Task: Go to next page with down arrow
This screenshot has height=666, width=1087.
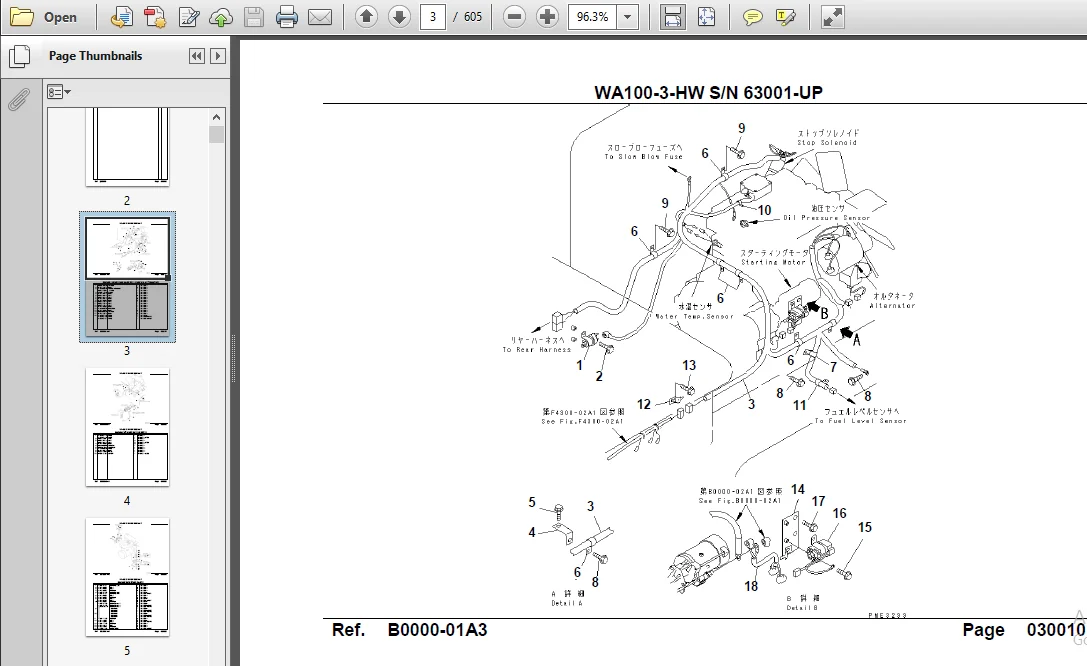Action: [399, 17]
